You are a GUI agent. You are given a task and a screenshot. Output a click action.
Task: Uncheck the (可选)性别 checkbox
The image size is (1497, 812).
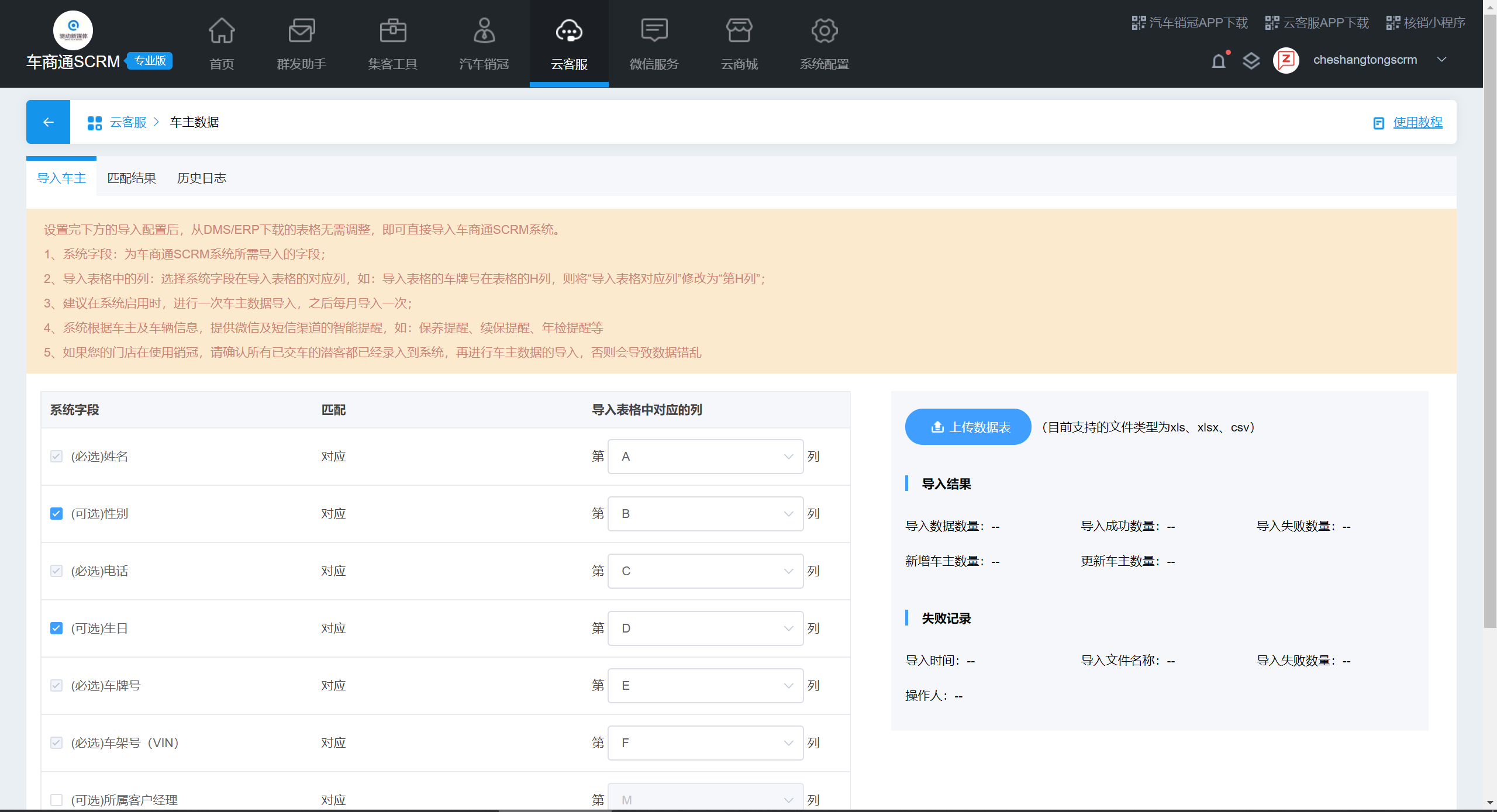pos(56,514)
